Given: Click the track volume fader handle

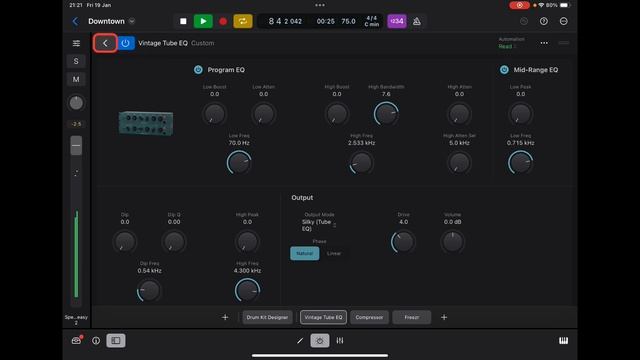Looking at the screenshot, I should point(76,146).
